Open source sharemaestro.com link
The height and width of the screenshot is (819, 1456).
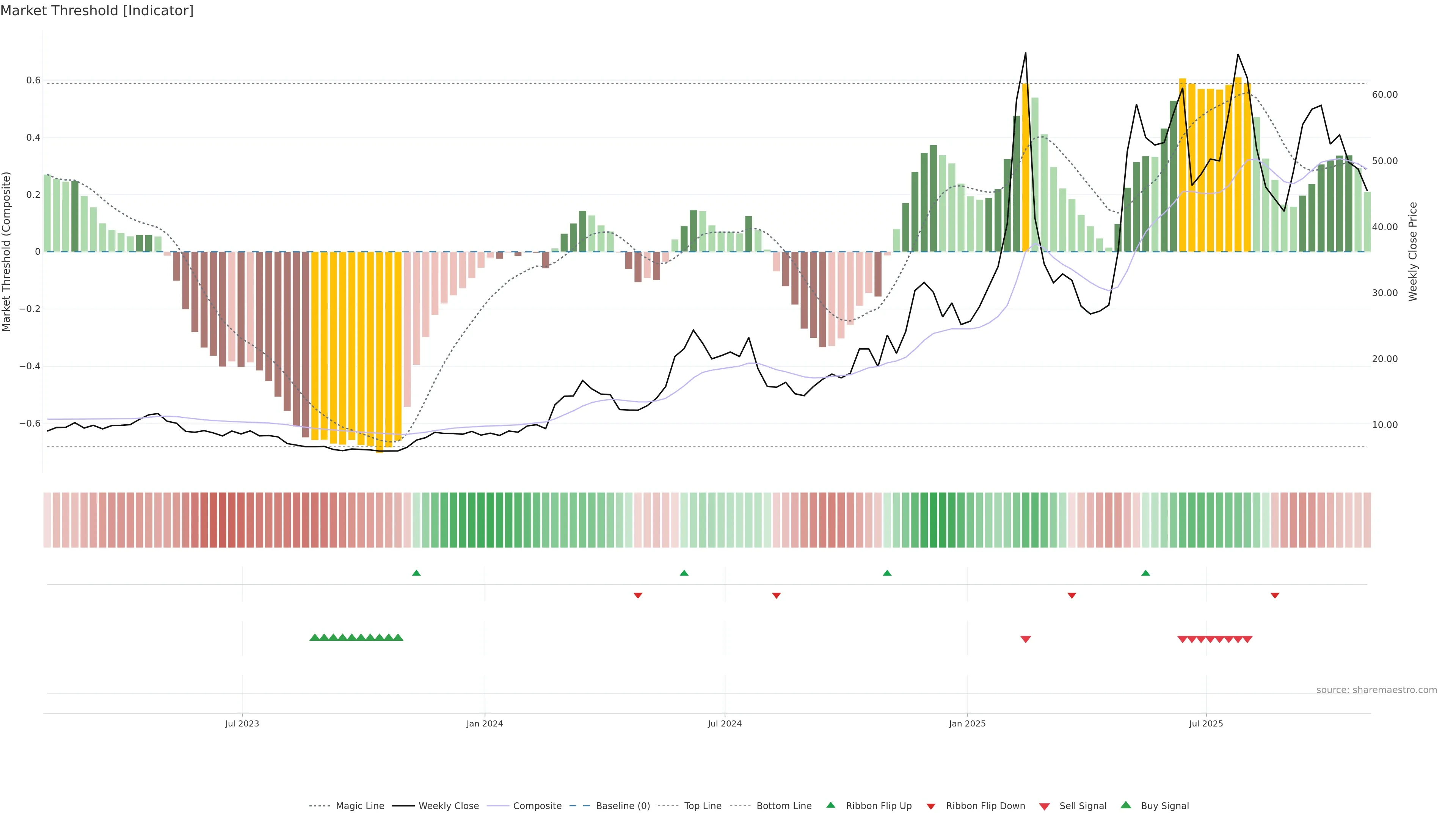1376,690
